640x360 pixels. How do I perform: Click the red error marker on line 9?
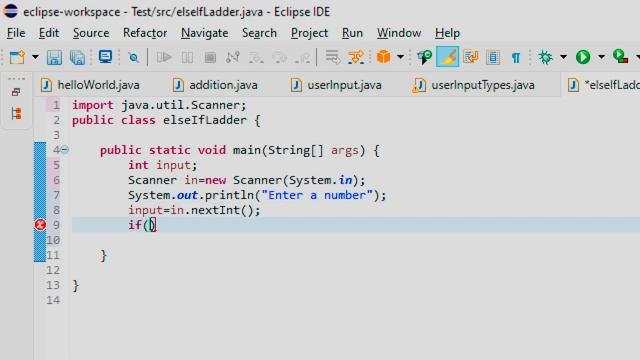[x=40, y=224]
